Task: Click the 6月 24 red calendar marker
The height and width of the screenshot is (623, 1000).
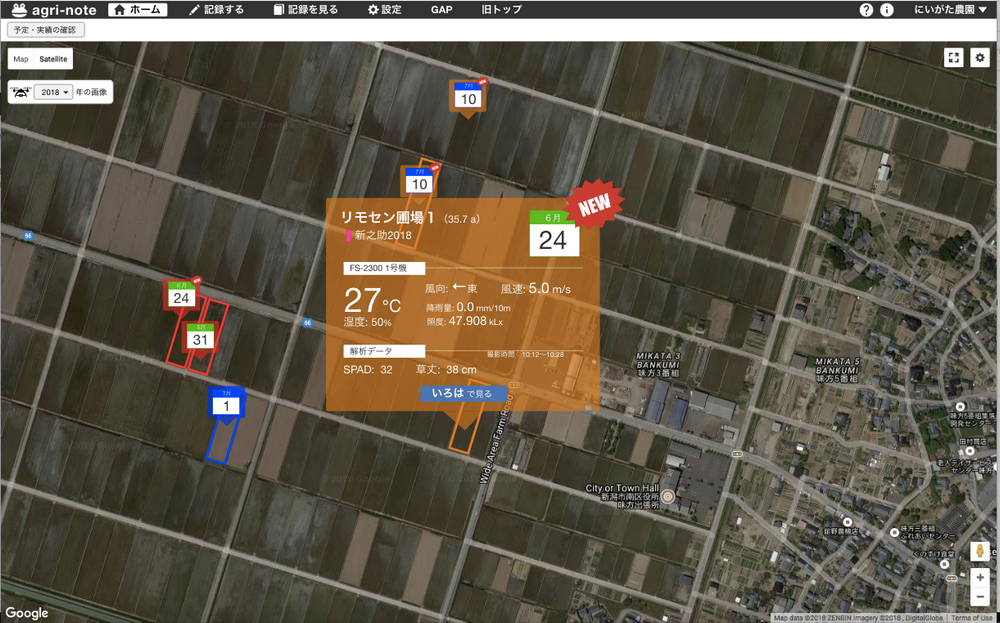Action: point(182,296)
